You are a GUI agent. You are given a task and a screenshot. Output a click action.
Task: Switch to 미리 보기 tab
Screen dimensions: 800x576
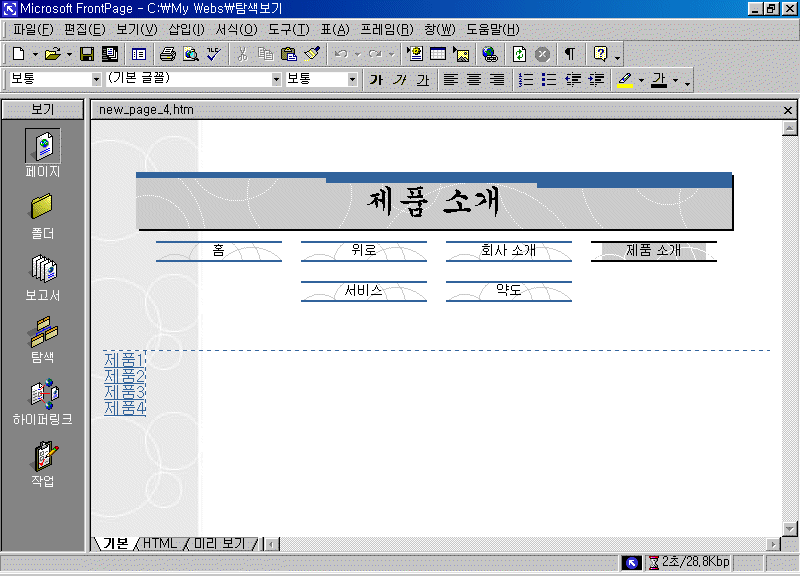pyautogui.click(x=219, y=543)
